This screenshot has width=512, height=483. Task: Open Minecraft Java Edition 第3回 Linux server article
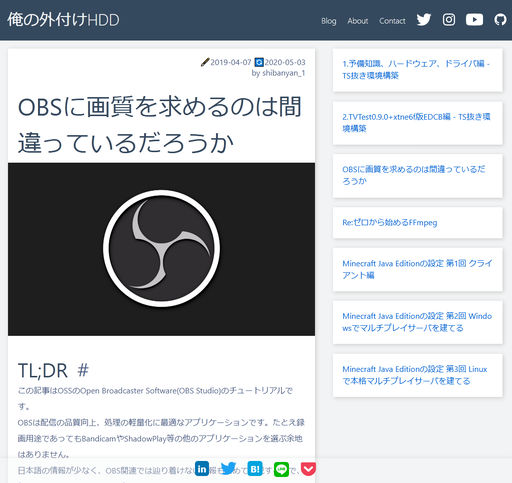[x=415, y=375]
